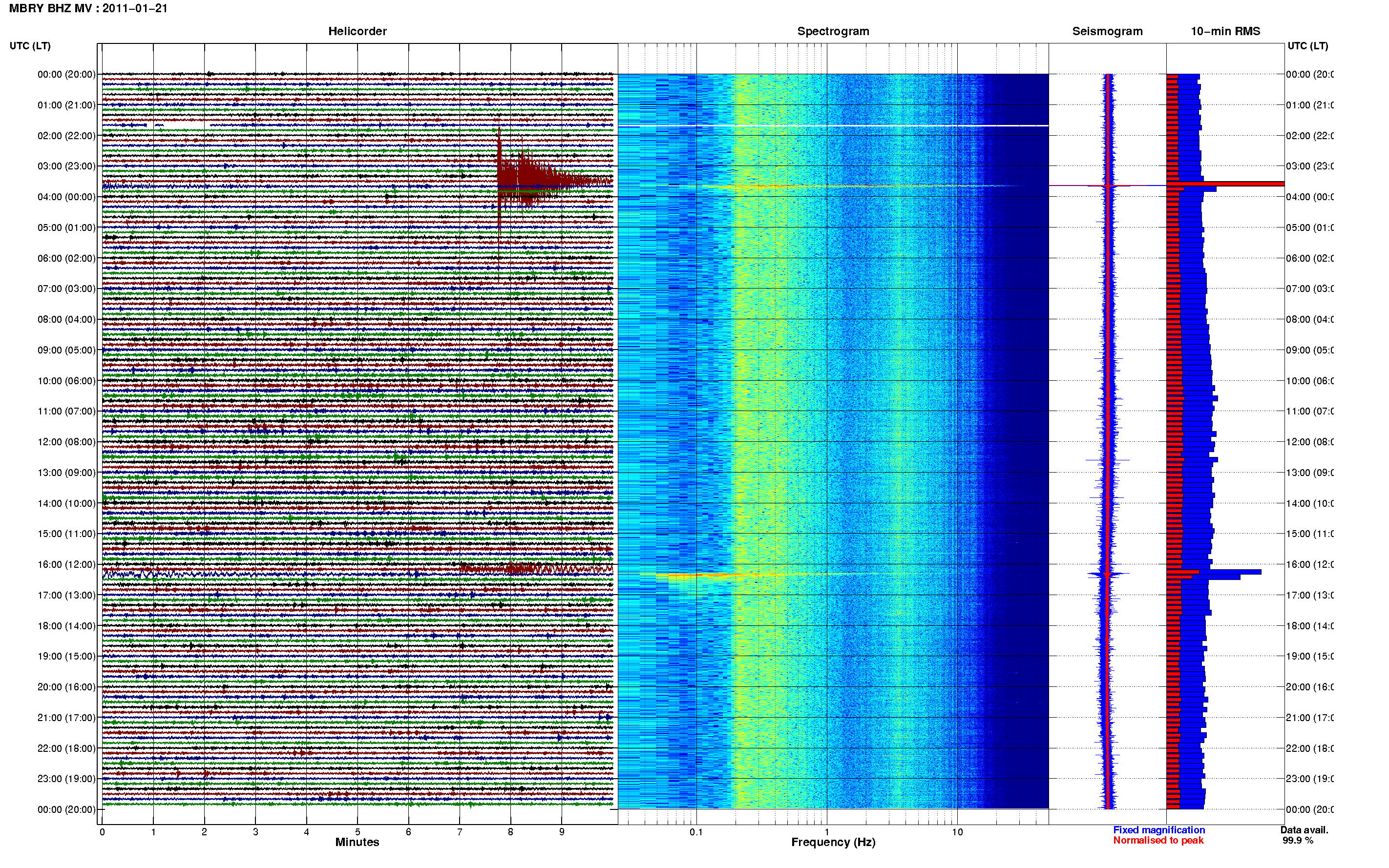
Task: Click the 17:00 (13:00) left time label
Action: pyautogui.click(x=66, y=595)
